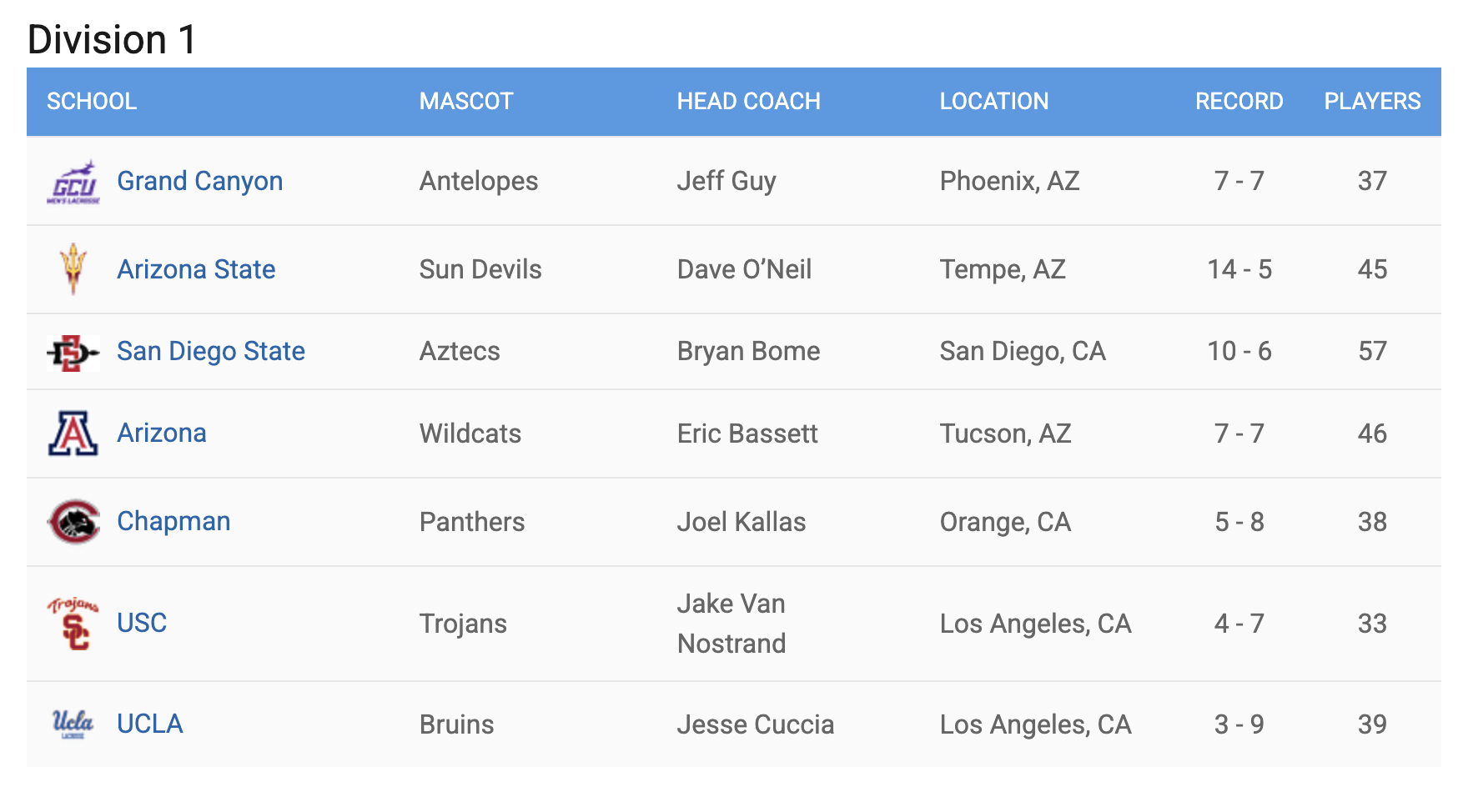Image resolution: width=1458 pixels, height=812 pixels.
Task: Click the San Diego State logo icon
Action: click(x=73, y=353)
